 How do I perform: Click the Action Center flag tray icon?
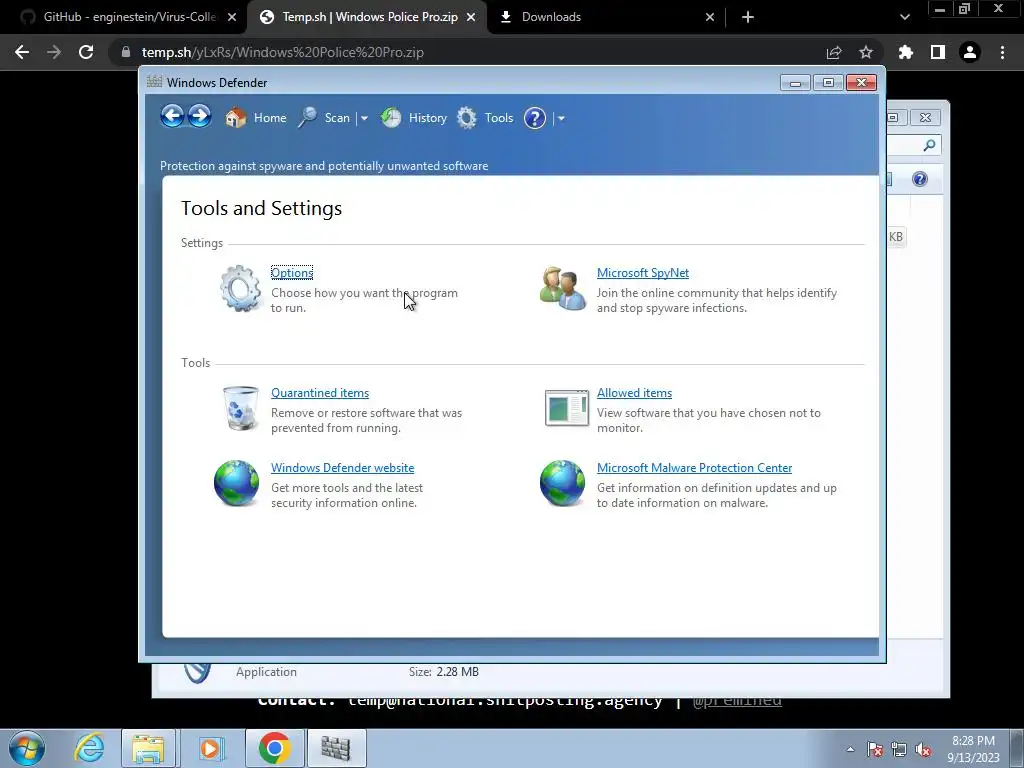[x=875, y=750]
